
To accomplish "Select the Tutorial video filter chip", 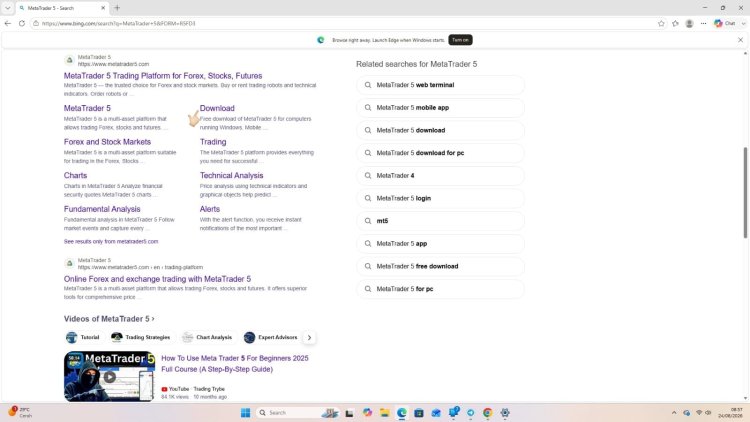I will pos(83,337).
